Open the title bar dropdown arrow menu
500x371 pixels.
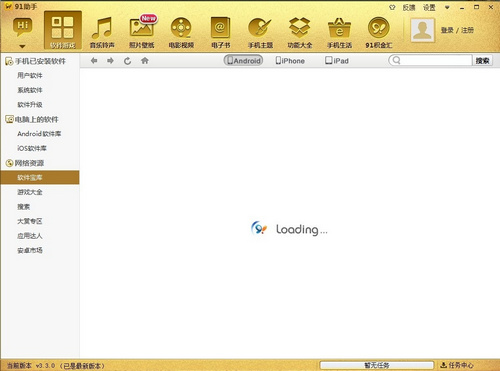(x=447, y=7)
